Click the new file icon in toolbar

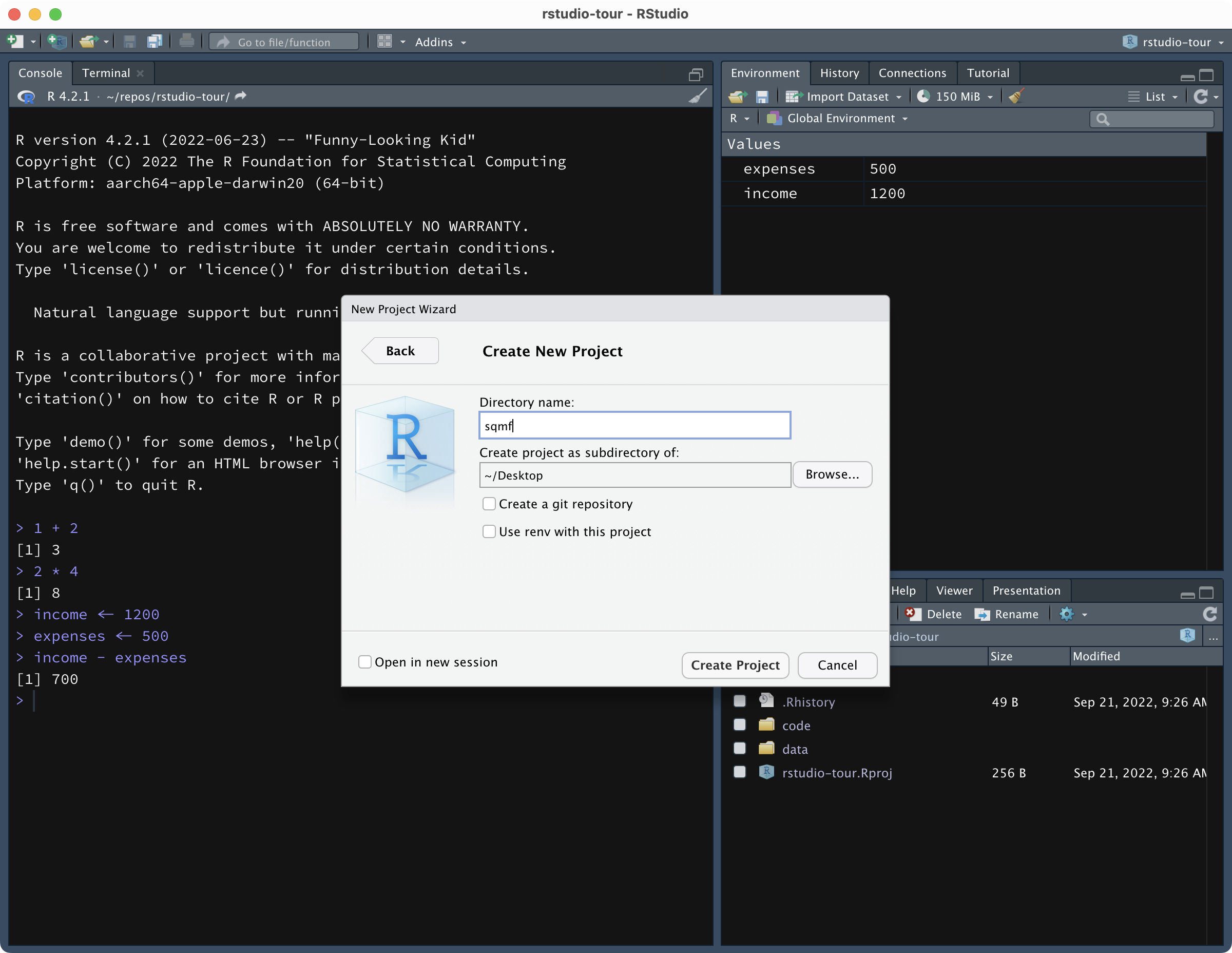click(x=15, y=42)
